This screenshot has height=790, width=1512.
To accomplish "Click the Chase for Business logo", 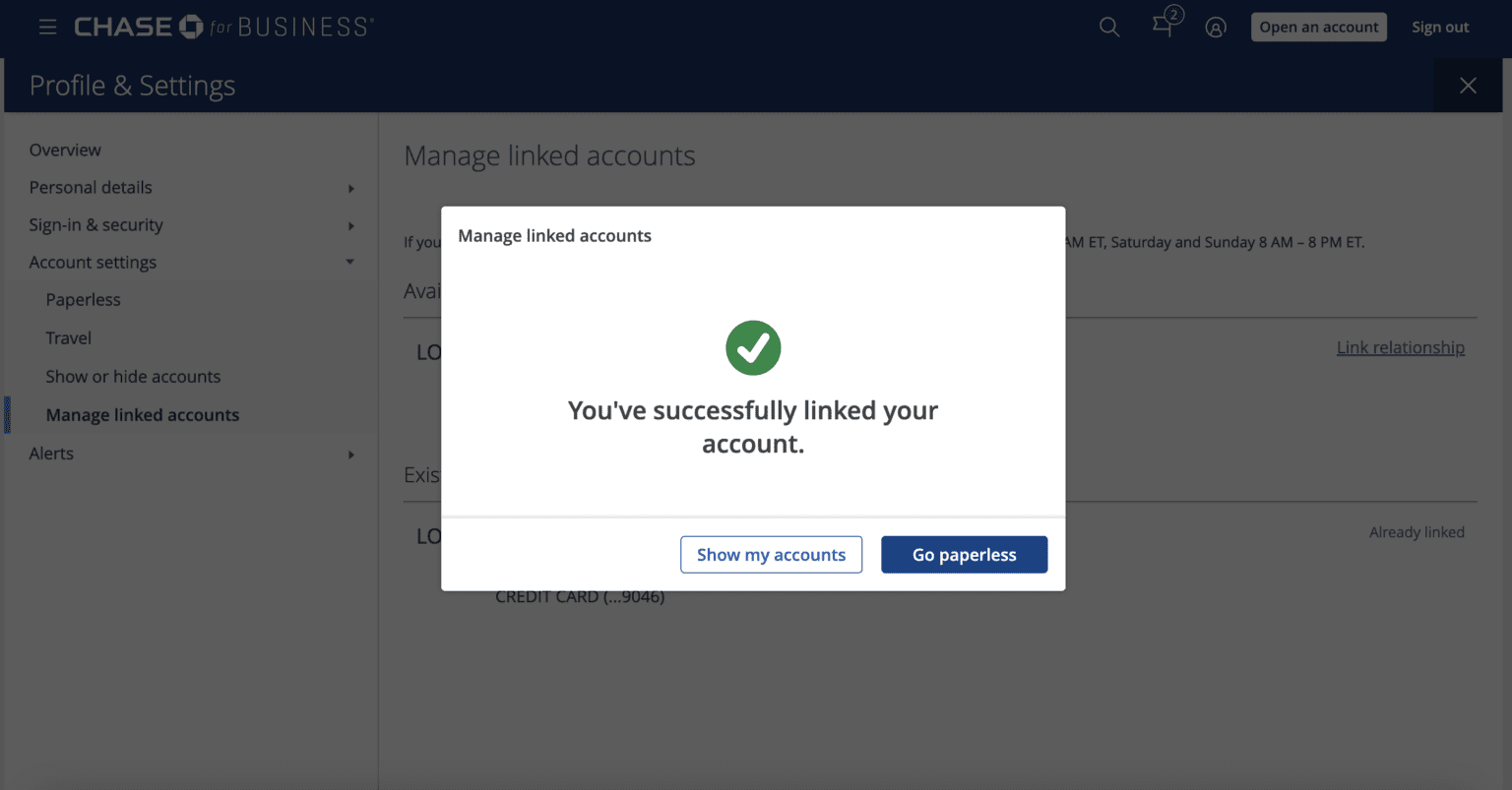I will (223, 27).
